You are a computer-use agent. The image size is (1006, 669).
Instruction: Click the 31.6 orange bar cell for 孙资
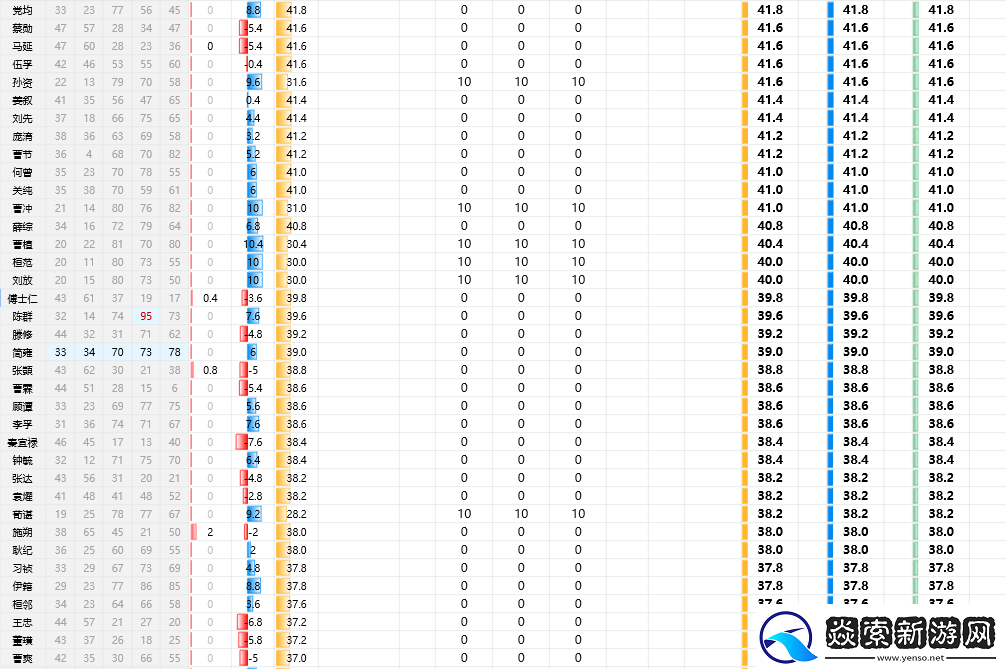[294, 82]
